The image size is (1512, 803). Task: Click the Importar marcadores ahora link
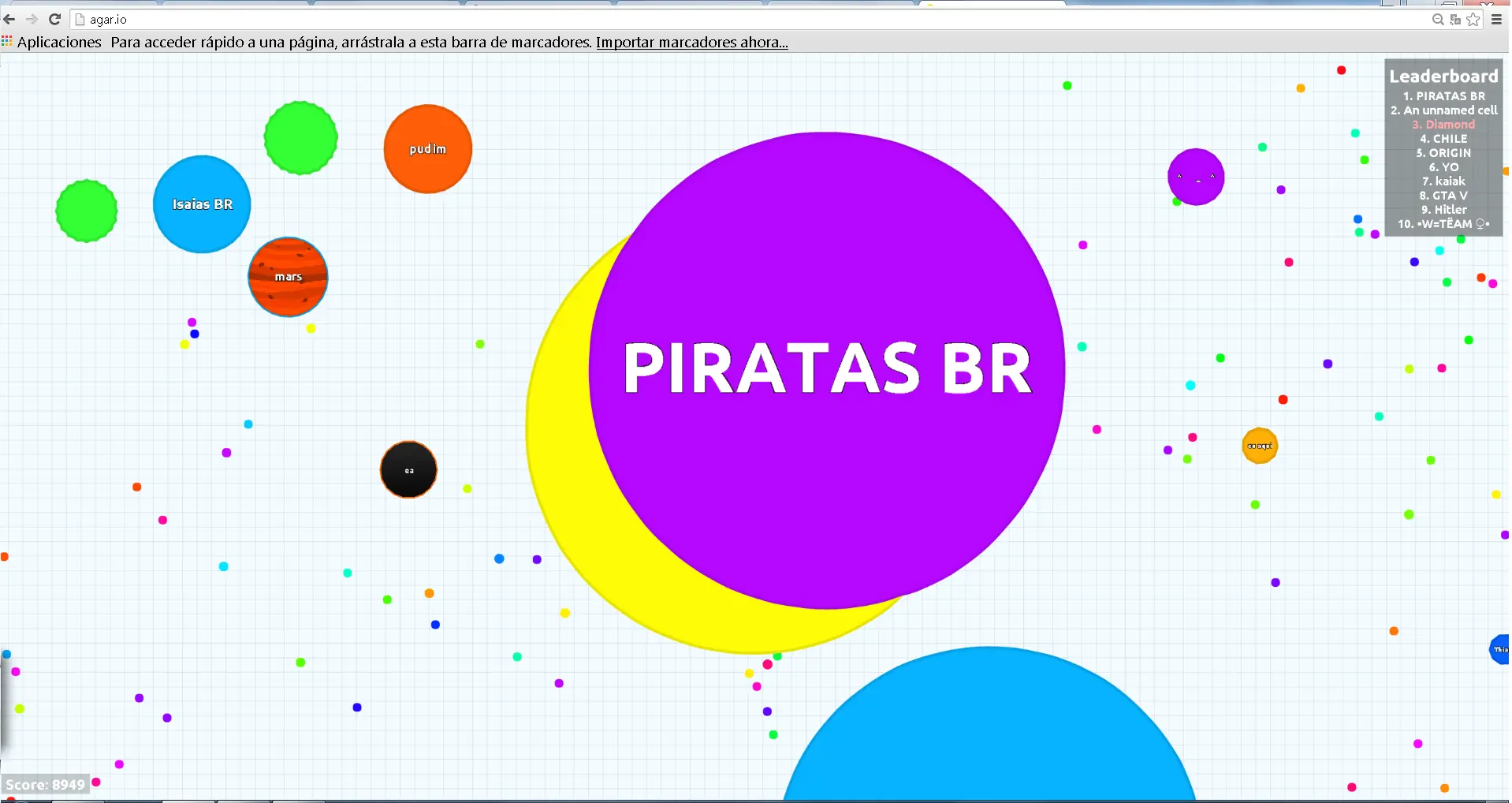pyautogui.click(x=691, y=43)
